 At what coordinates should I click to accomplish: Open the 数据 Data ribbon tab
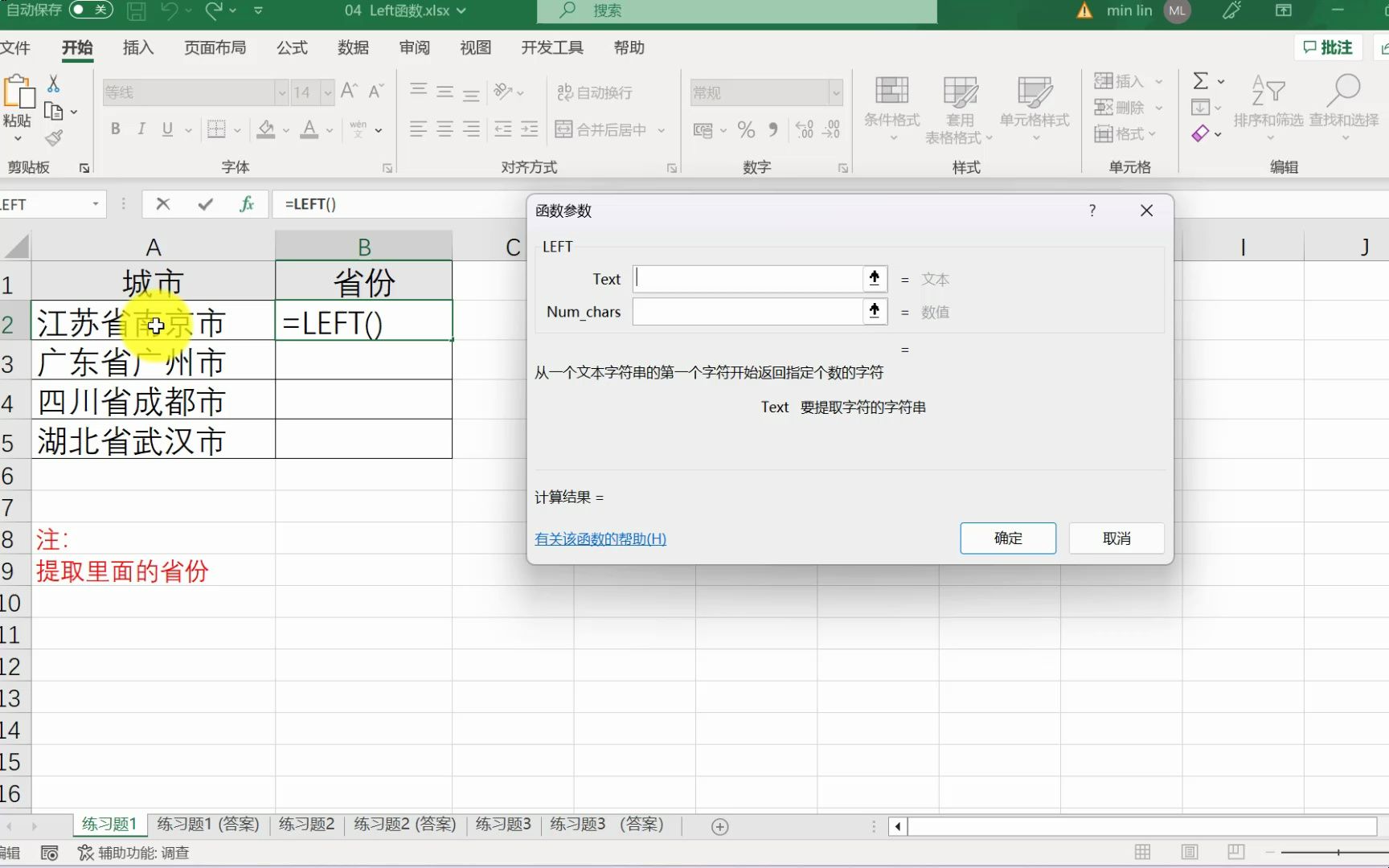coord(353,48)
